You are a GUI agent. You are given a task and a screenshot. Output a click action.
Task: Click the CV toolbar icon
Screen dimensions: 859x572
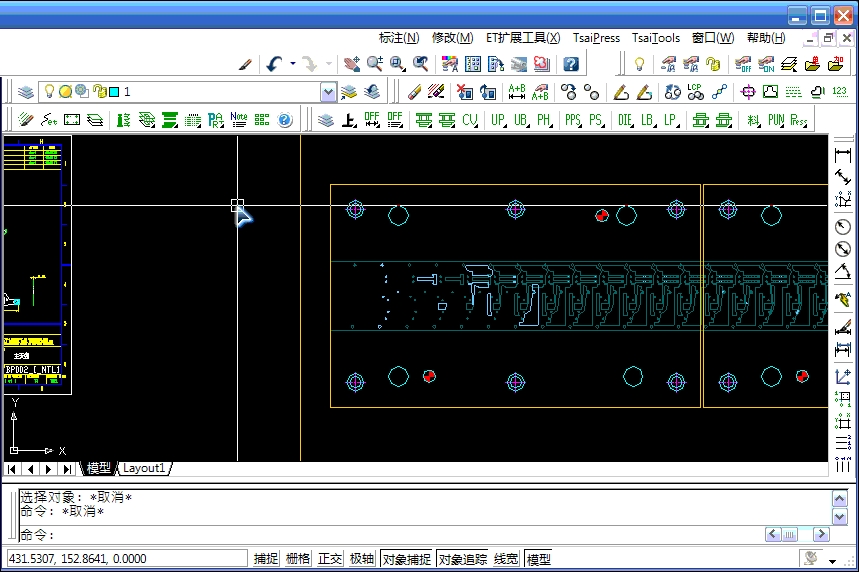click(470, 120)
